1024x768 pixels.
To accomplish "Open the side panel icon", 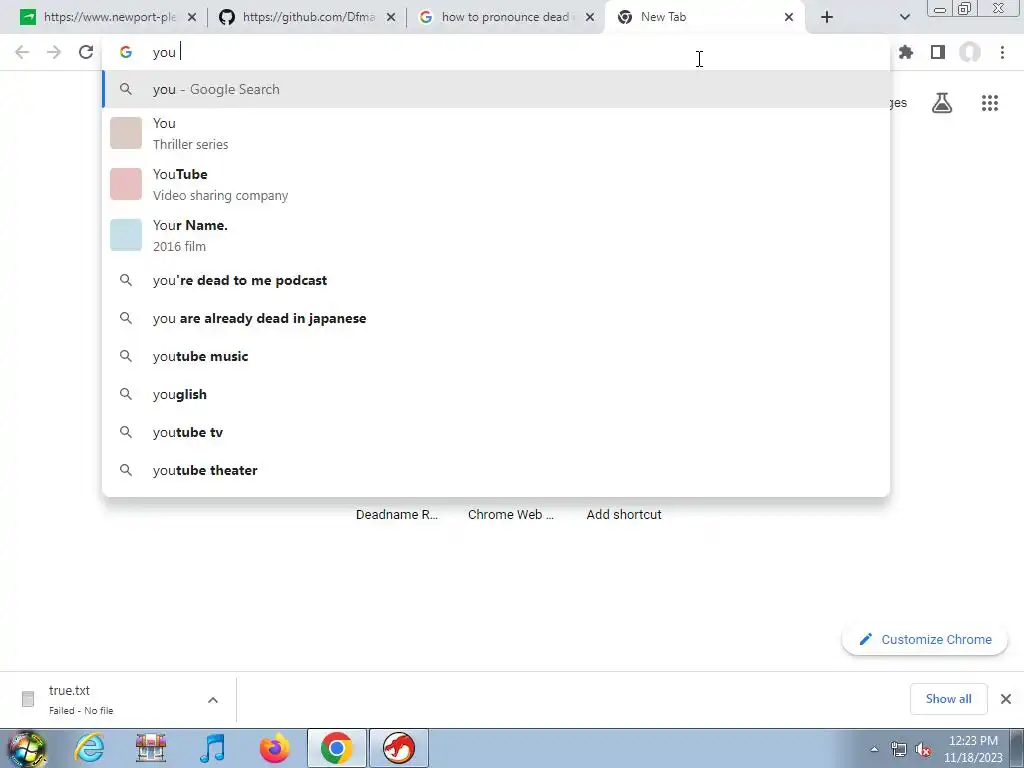I will [938, 52].
